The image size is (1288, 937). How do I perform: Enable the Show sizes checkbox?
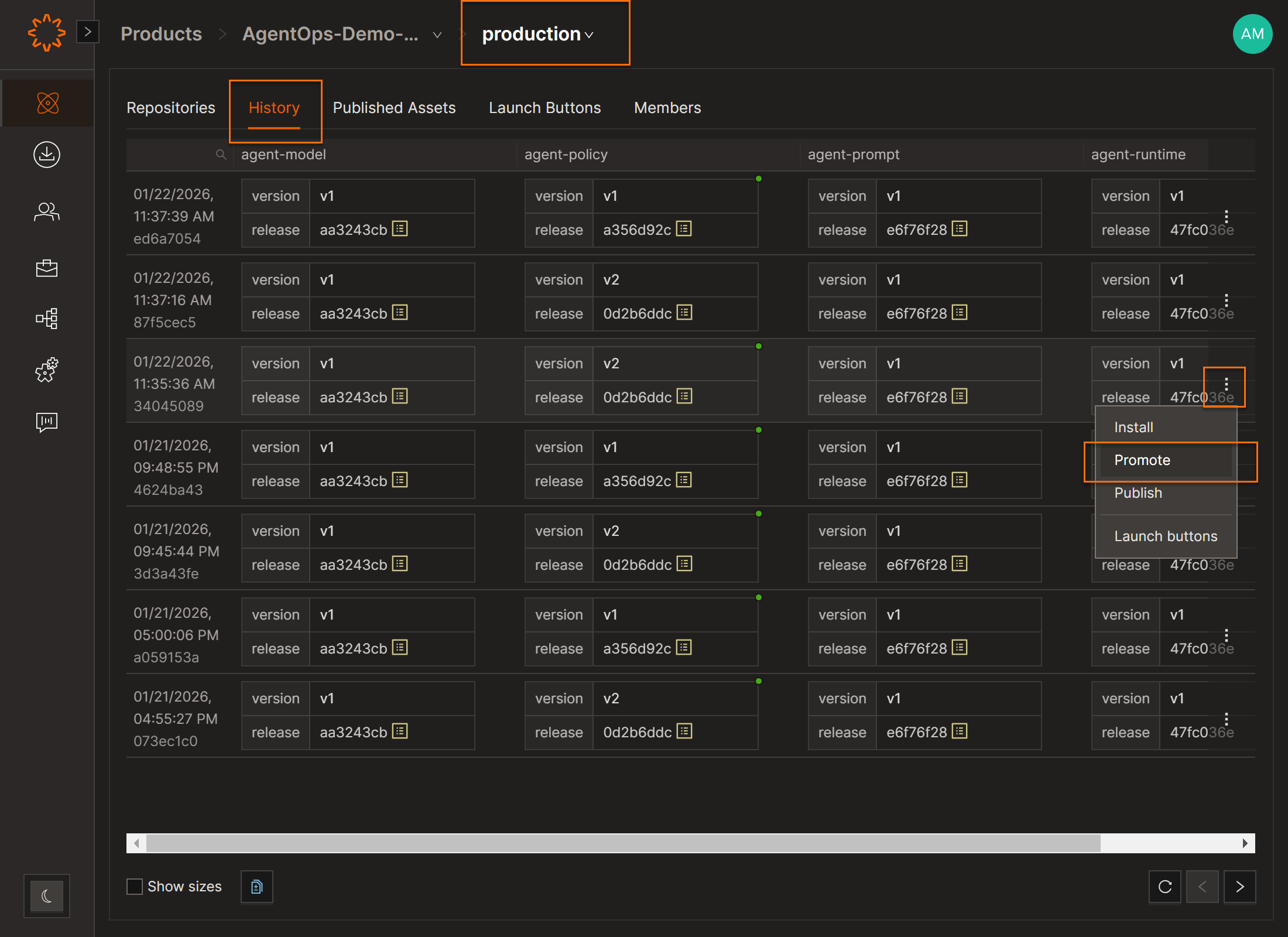coord(135,887)
